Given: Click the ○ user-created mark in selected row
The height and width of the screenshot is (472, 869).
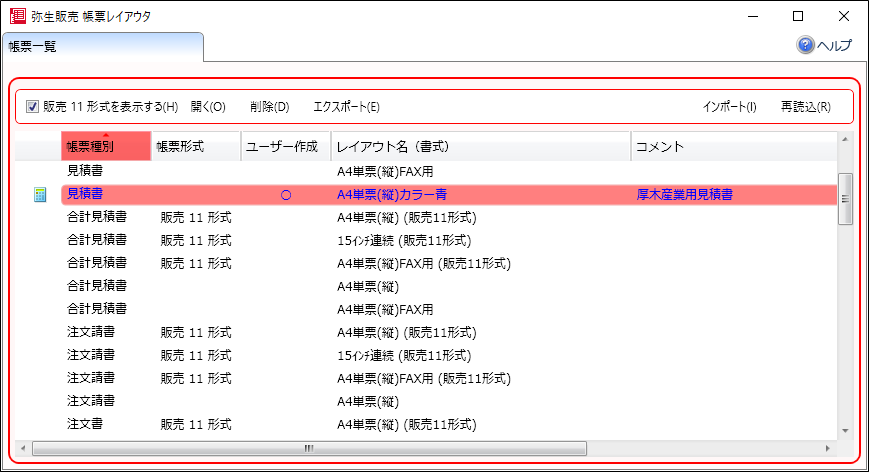Looking at the screenshot, I should (286, 195).
